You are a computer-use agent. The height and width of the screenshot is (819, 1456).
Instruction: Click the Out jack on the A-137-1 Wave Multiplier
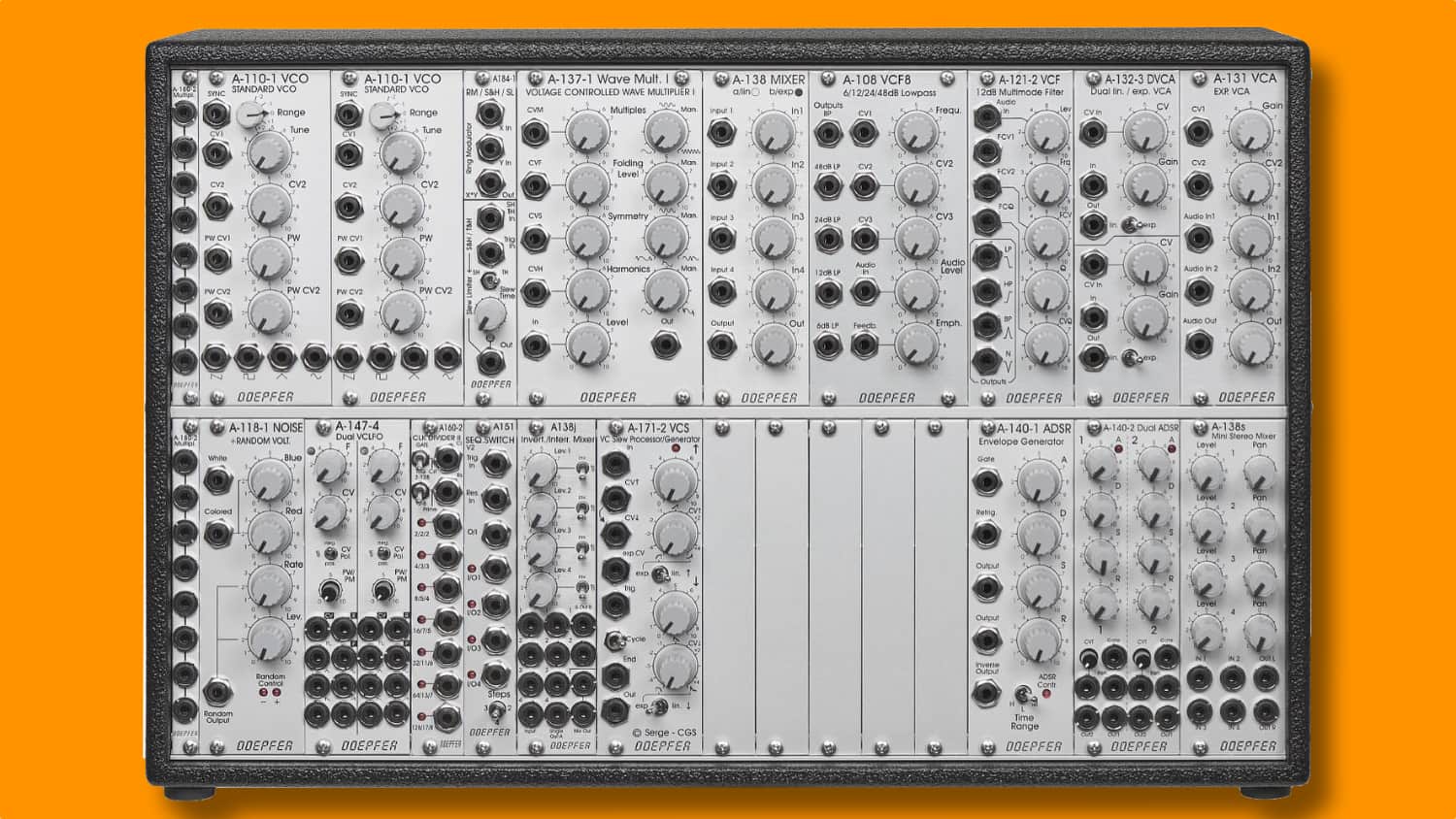[x=666, y=344]
